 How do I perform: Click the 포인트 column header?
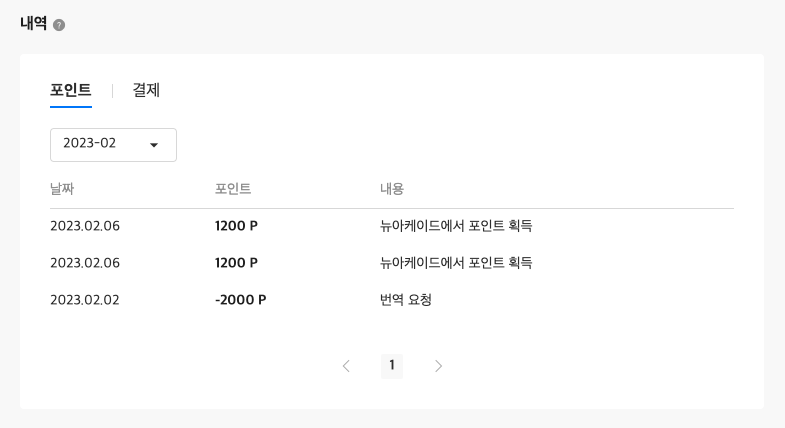[233, 189]
